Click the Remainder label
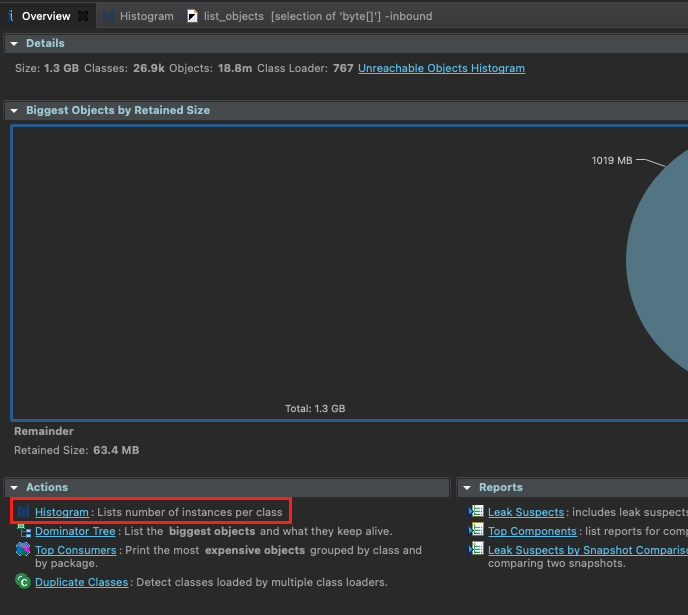 coord(44,431)
